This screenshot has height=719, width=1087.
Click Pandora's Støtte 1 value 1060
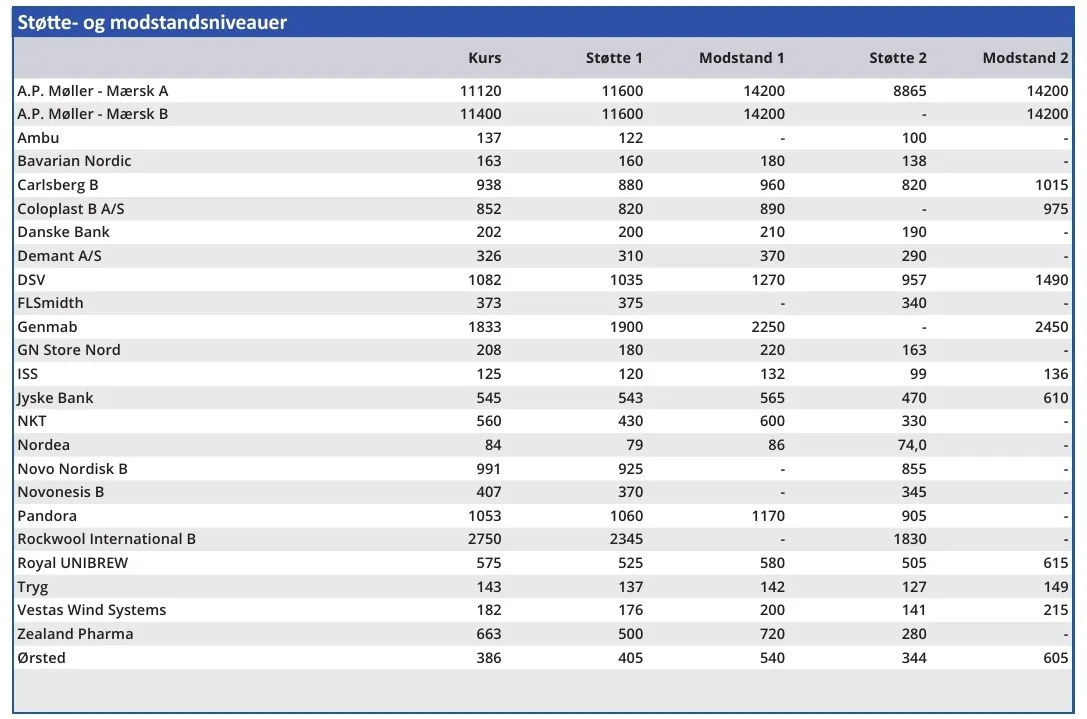coord(622,516)
